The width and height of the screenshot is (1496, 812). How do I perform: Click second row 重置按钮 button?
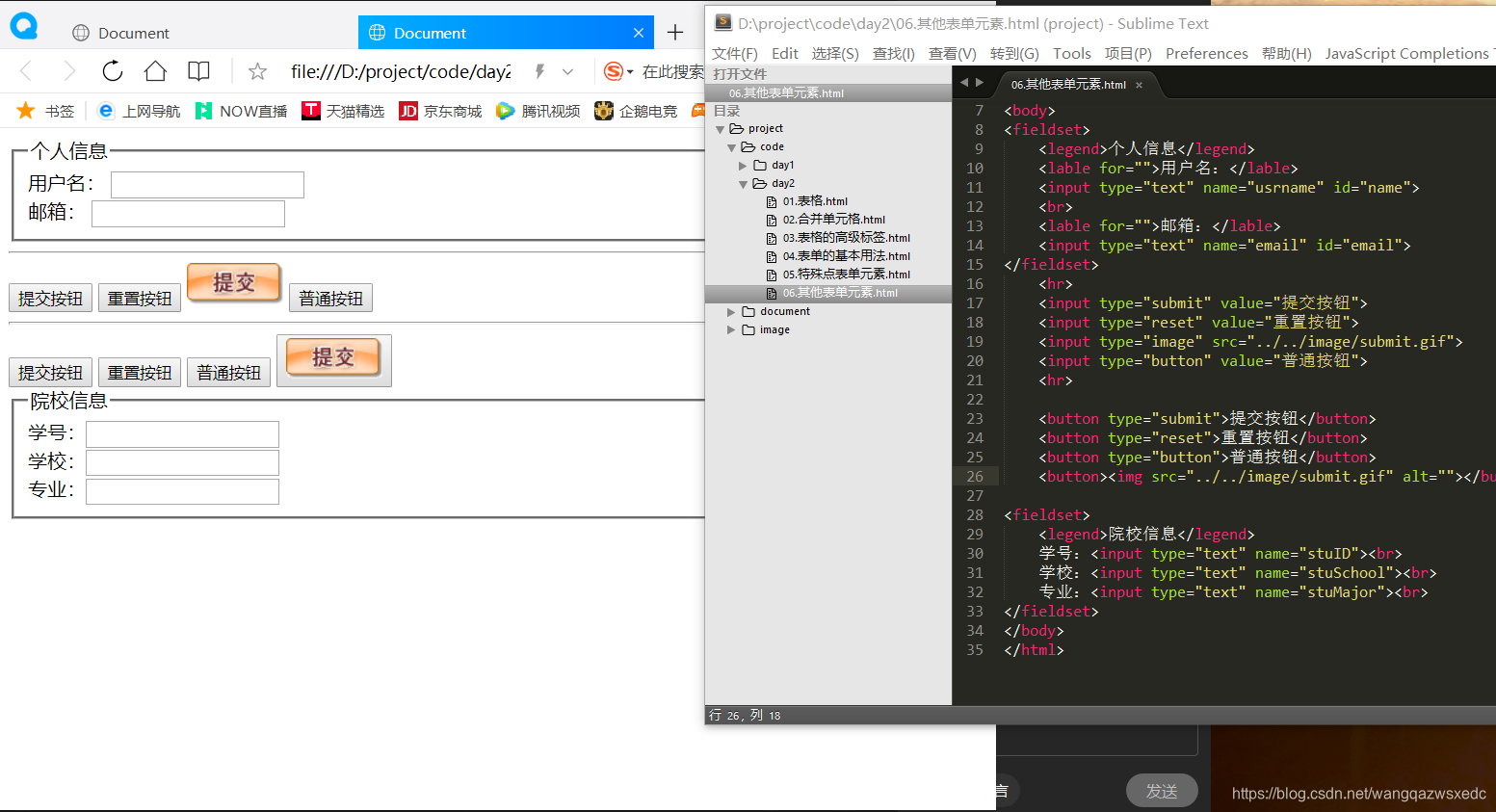(x=140, y=373)
